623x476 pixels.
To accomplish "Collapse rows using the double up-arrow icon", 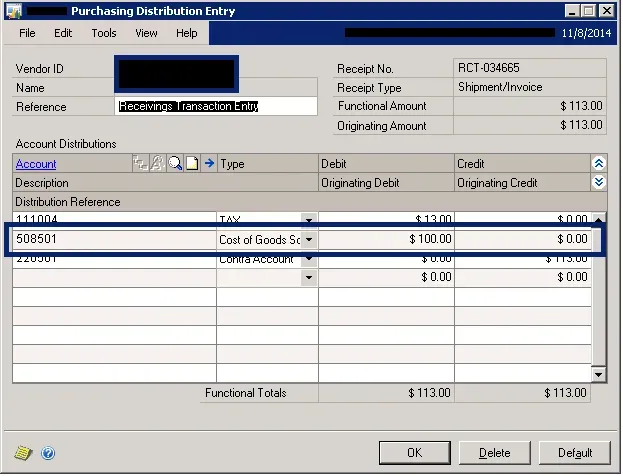I will coord(599,163).
